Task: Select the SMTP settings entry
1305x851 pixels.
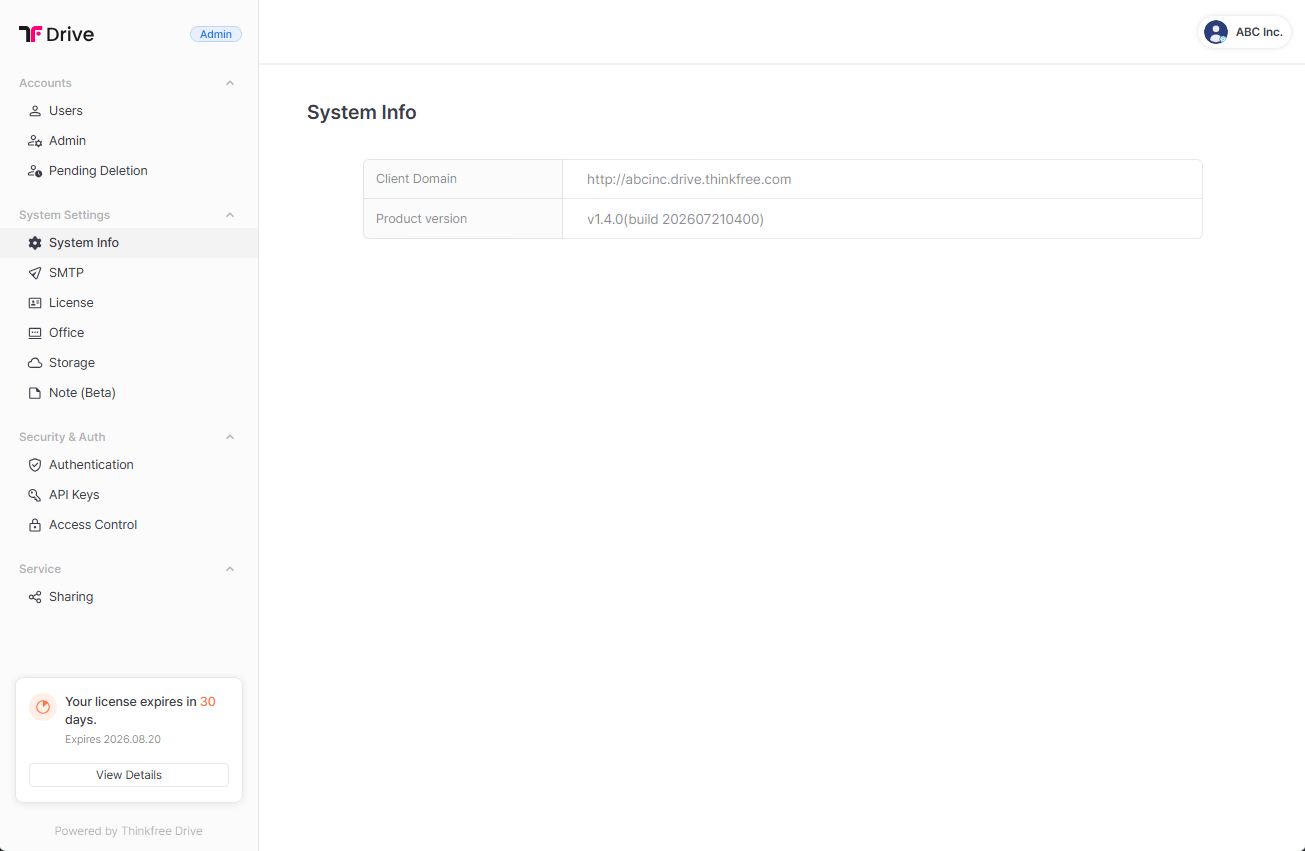Action: [x=129, y=273]
